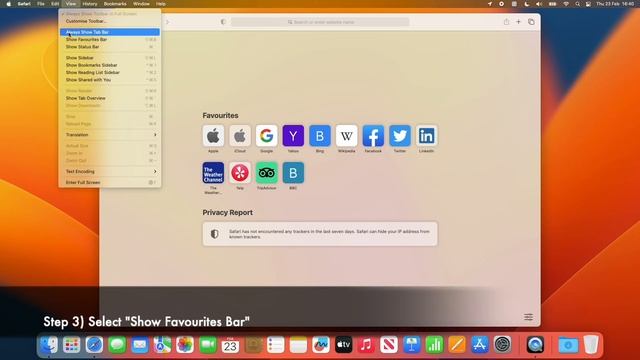Open Keynote from the Dock
The height and width of the screenshot is (360, 640).
(411, 345)
